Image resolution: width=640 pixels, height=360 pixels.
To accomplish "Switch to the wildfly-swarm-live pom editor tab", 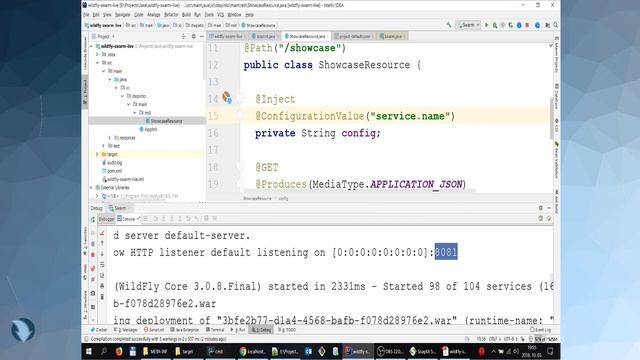I will pos(227,36).
